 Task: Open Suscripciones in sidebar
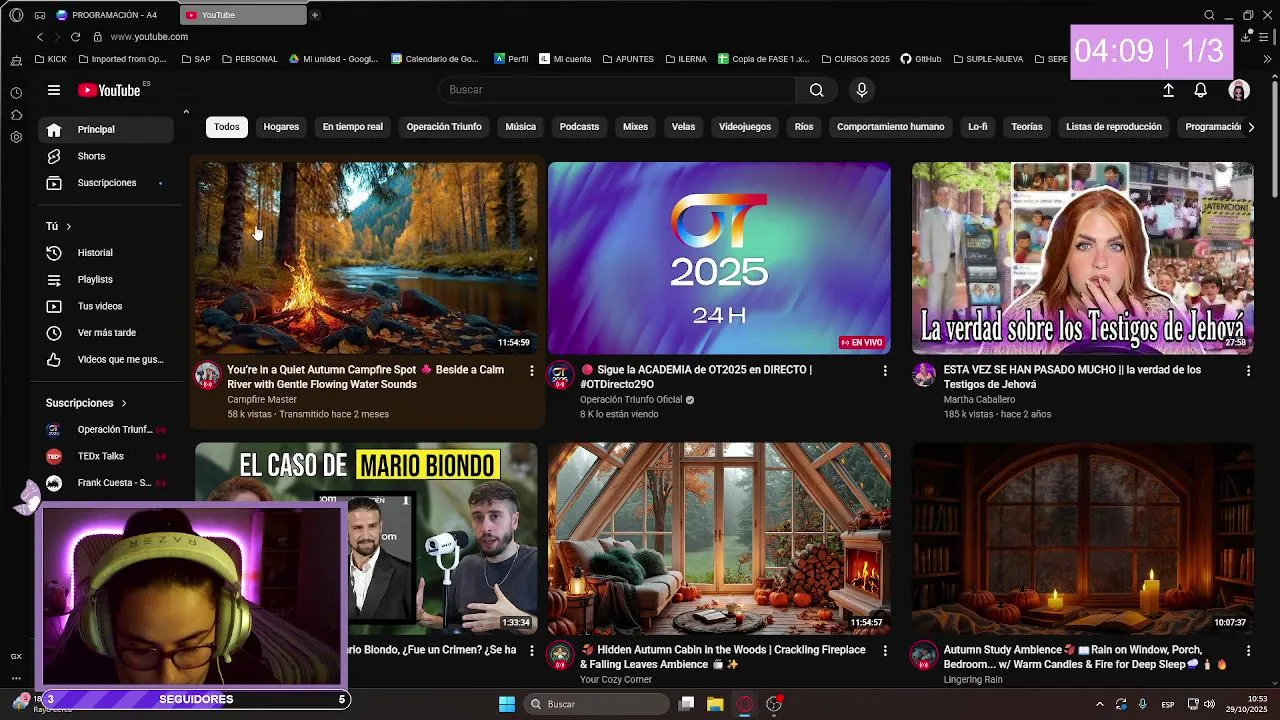tap(107, 183)
